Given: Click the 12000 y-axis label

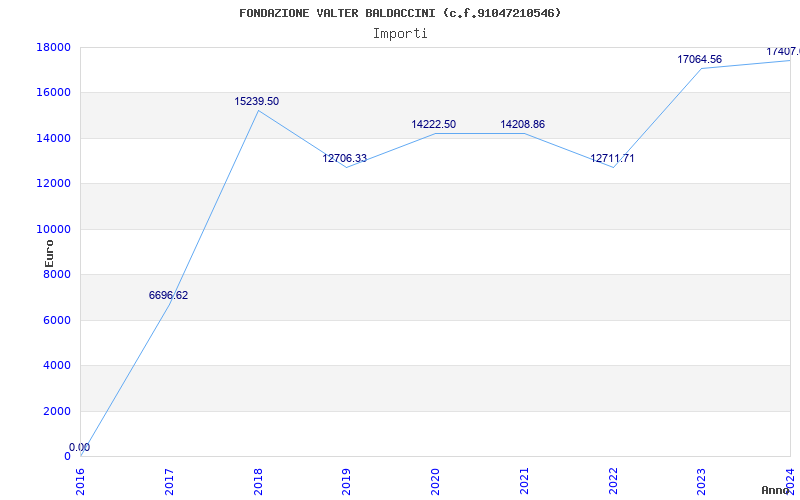Looking at the screenshot, I should pos(53,184).
